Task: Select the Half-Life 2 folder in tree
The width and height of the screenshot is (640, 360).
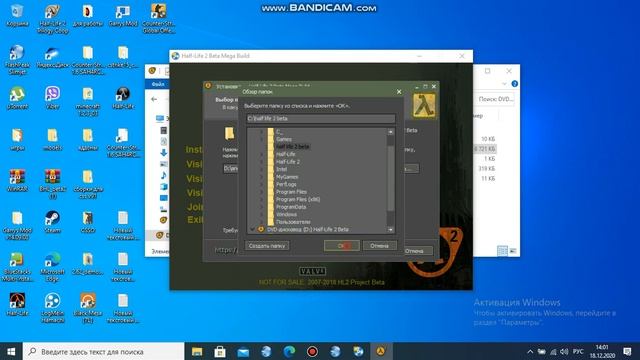Action: [288, 162]
